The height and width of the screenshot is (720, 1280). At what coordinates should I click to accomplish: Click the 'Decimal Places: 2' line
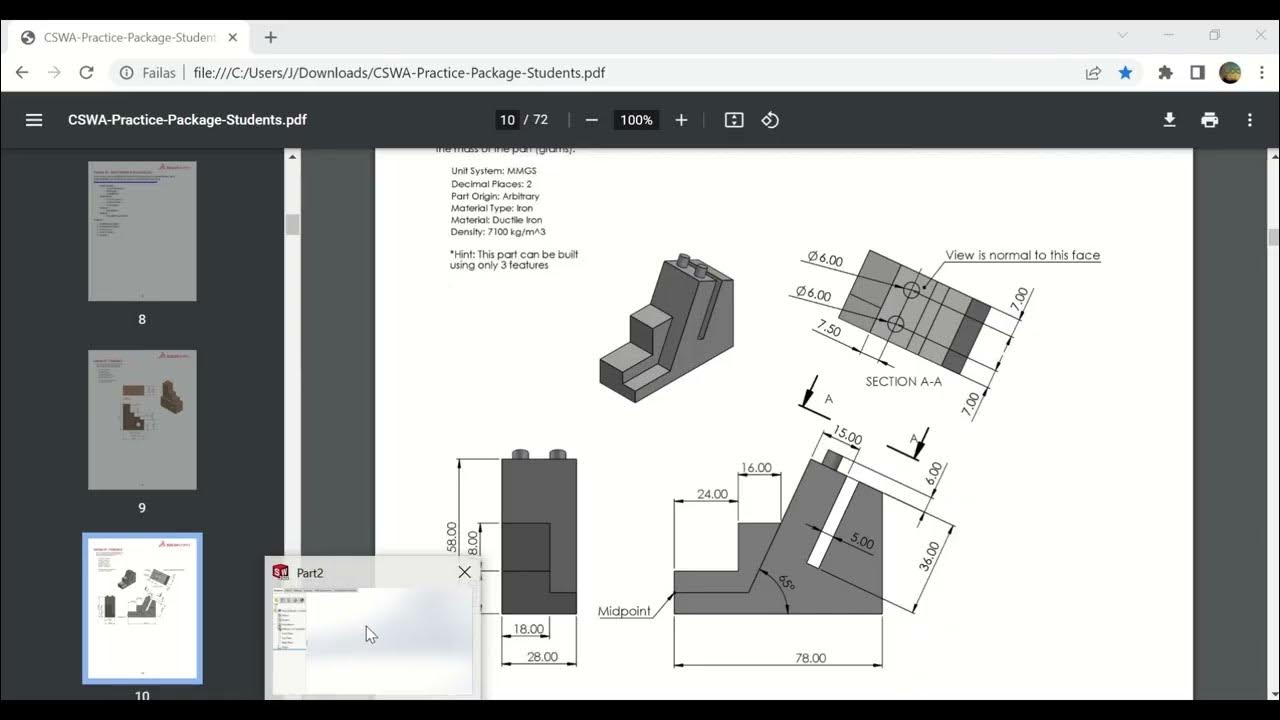coord(491,184)
